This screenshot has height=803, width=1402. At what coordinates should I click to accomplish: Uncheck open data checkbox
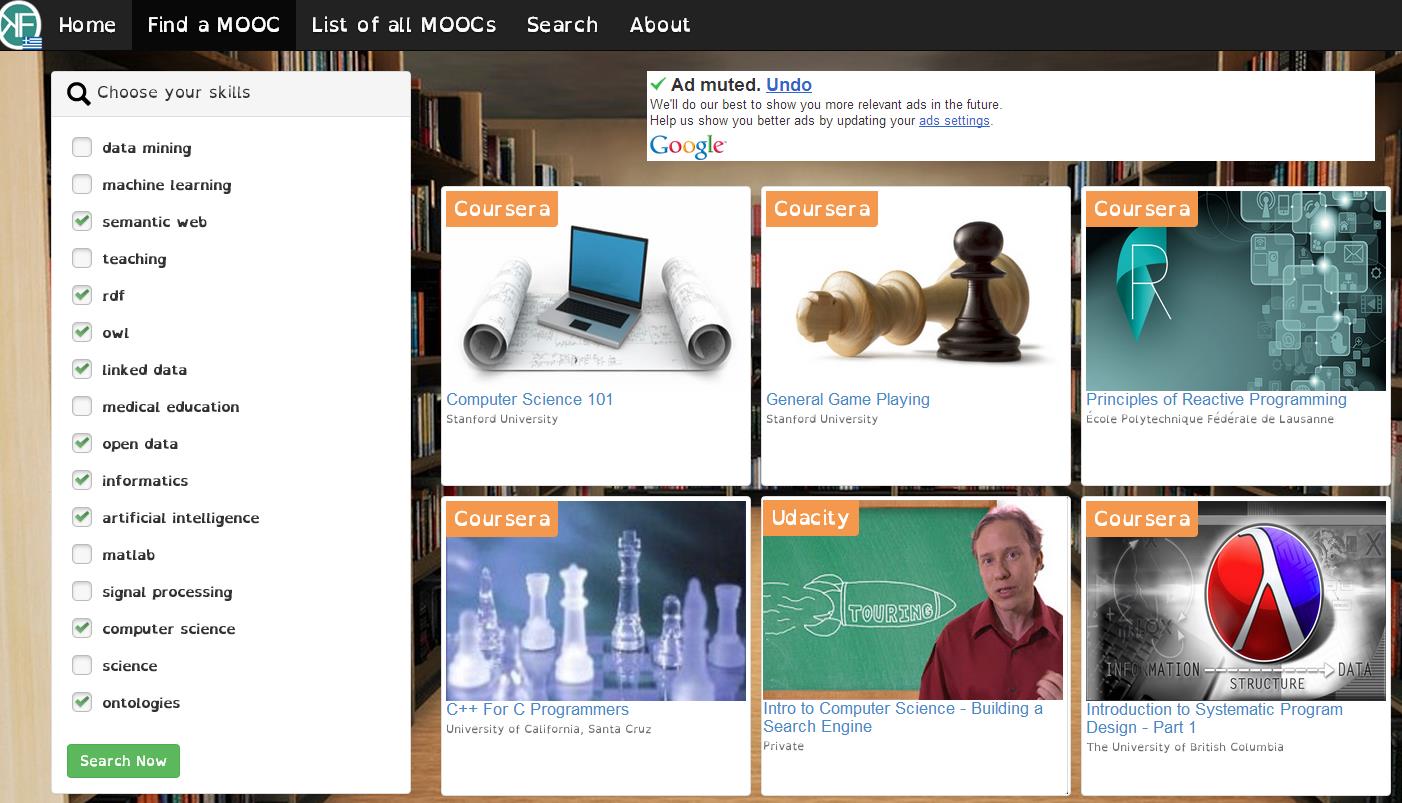coord(82,443)
